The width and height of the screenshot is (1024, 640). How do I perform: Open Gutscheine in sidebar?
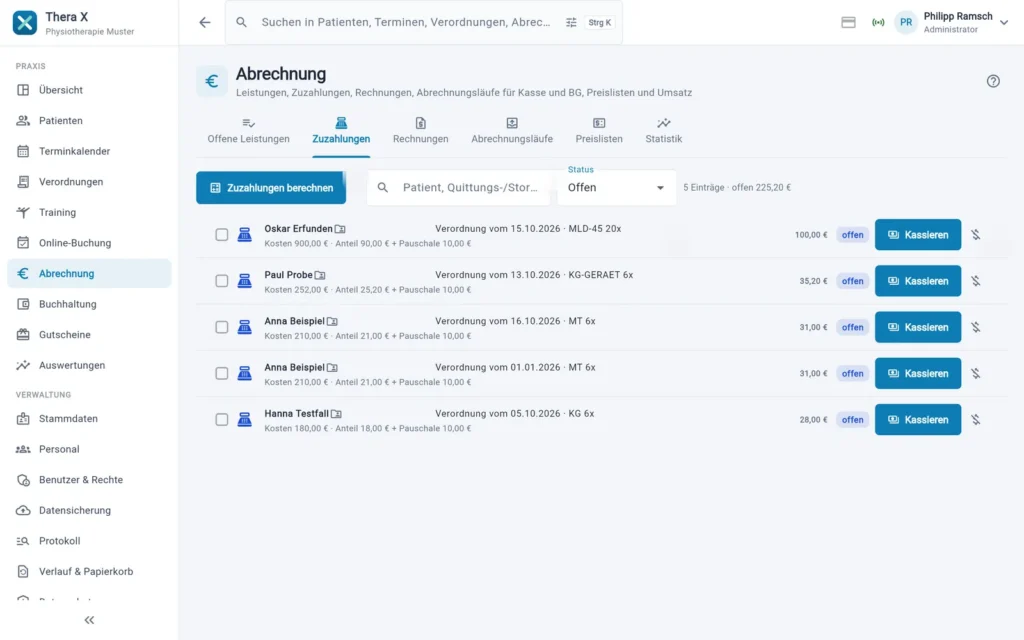[x=89, y=334]
